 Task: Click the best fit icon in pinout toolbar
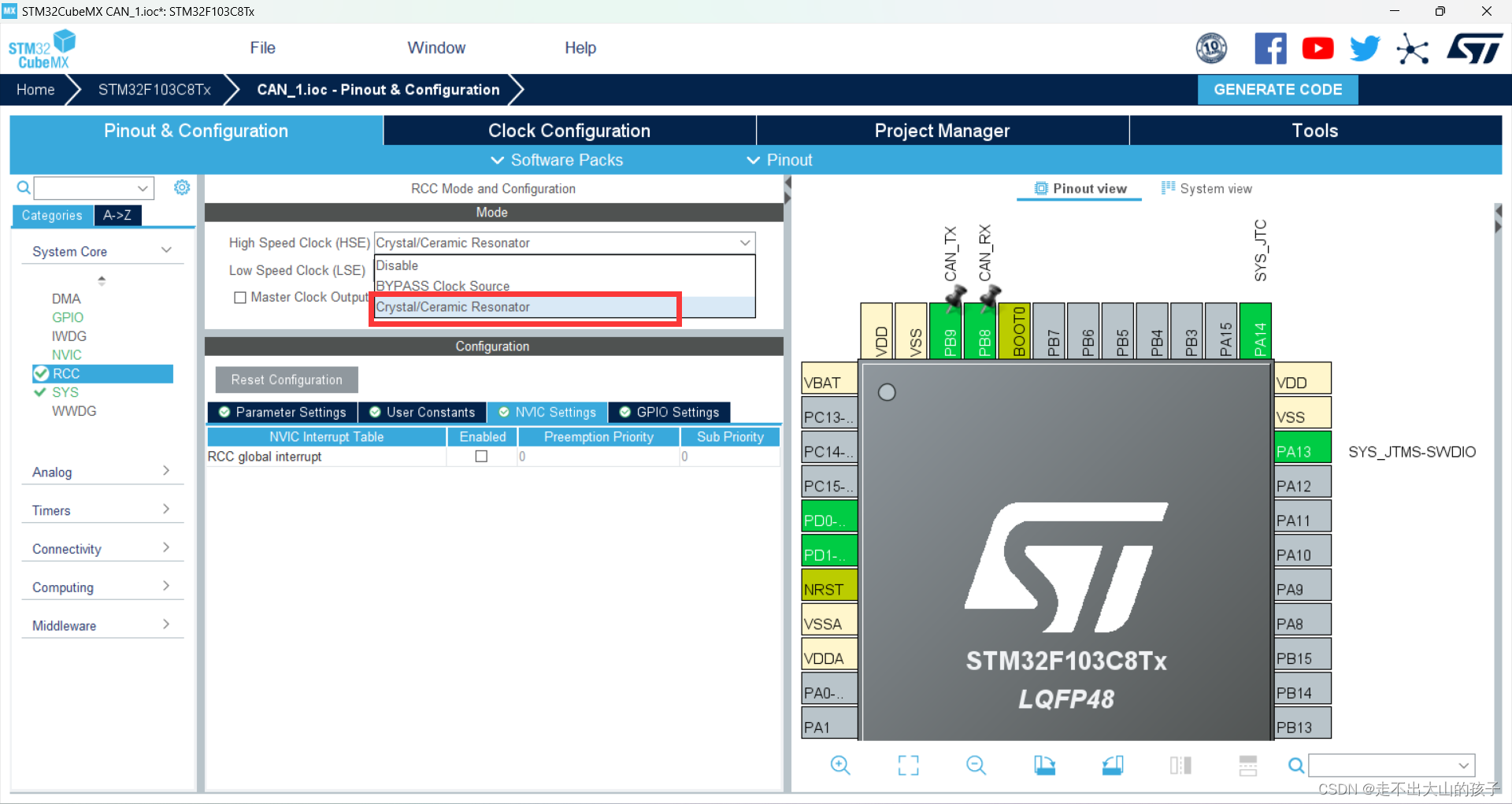click(908, 765)
